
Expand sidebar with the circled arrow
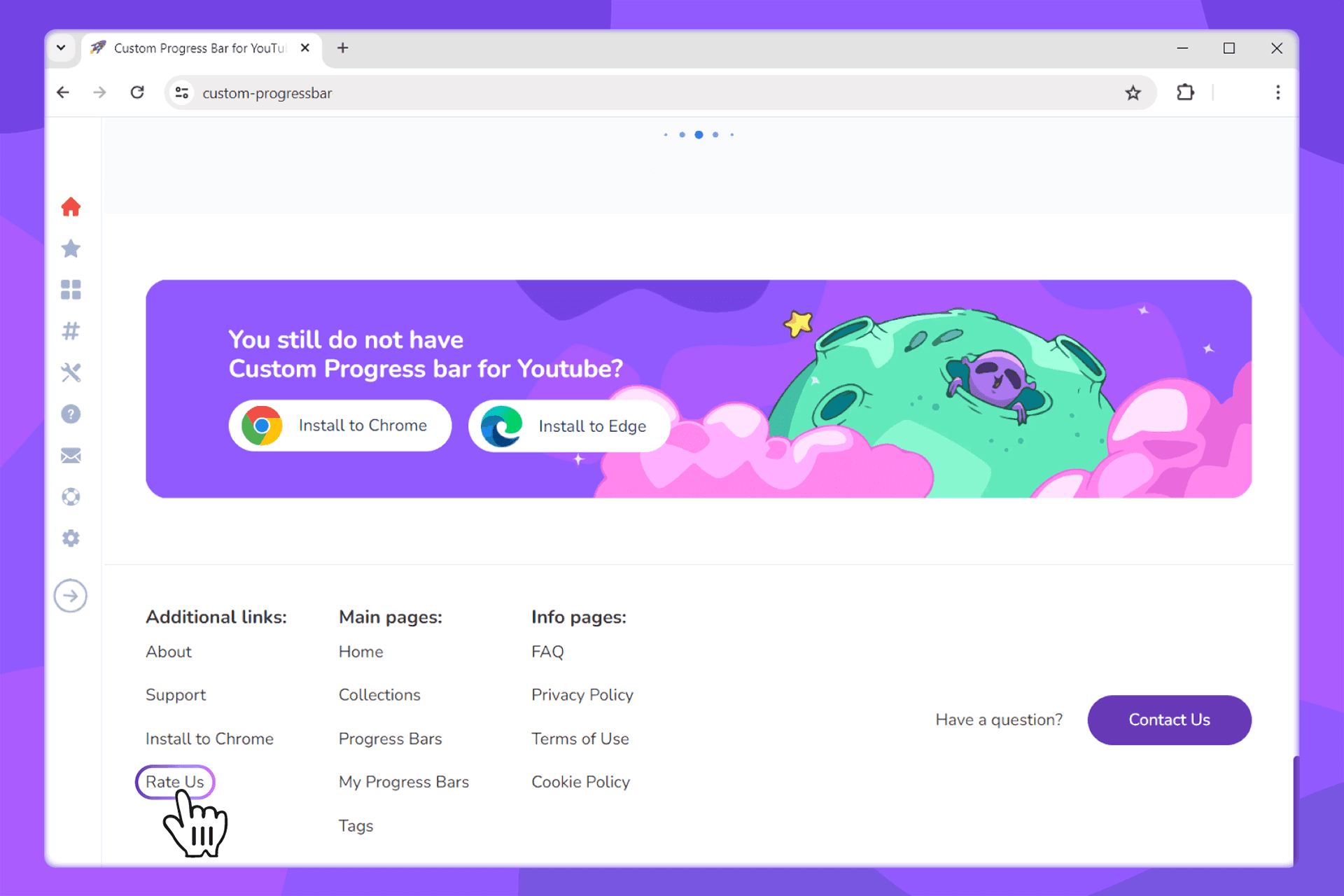[x=71, y=596]
